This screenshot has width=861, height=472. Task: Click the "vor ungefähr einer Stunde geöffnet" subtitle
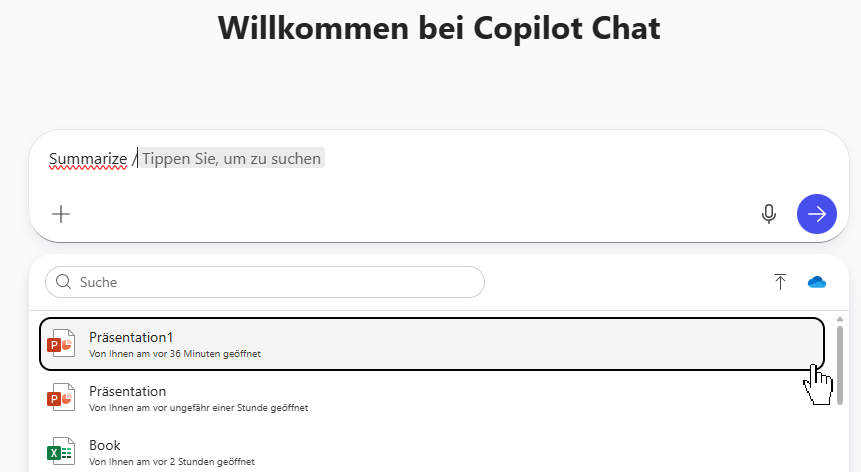coord(198,408)
